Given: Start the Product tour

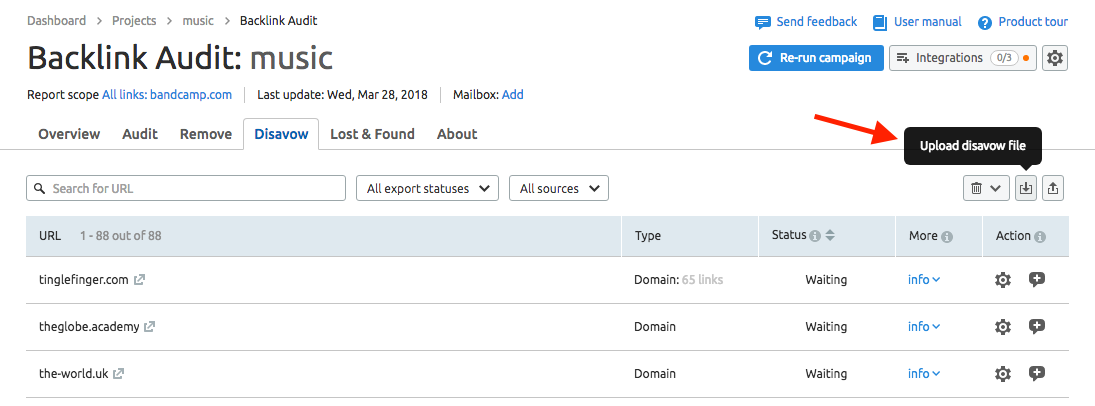Looking at the screenshot, I should coord(1022,22).
